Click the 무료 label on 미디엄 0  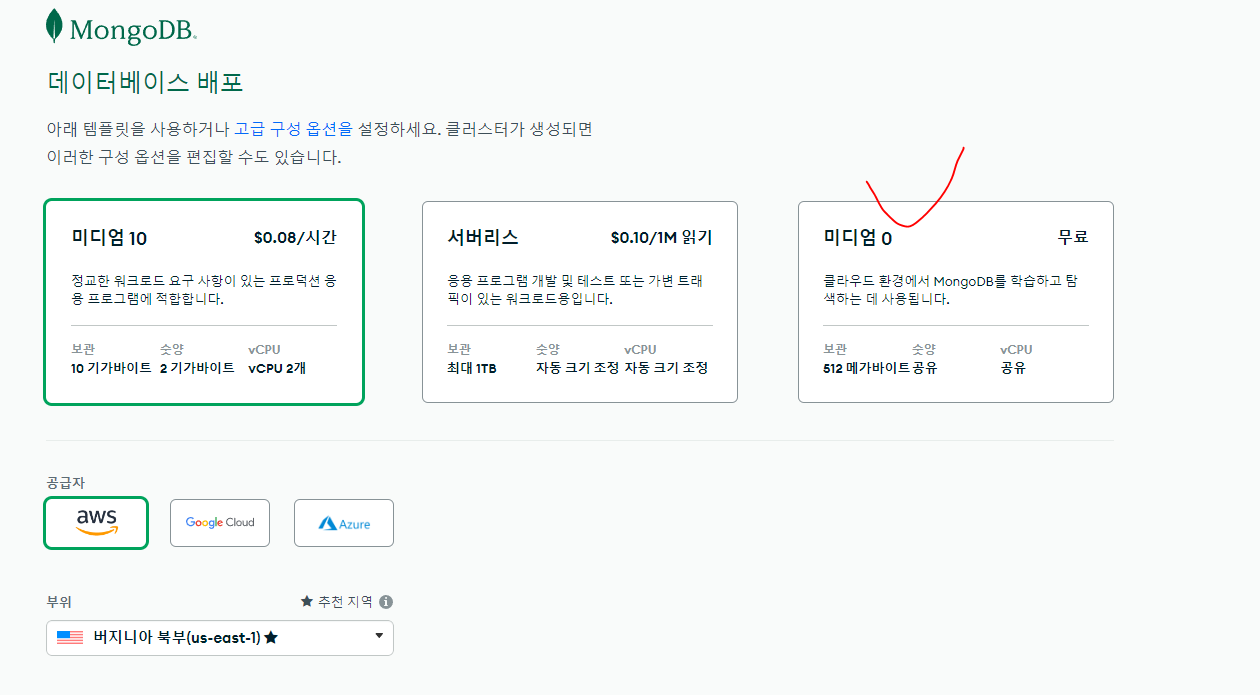pyautogui.click(x=1073, y=238)
